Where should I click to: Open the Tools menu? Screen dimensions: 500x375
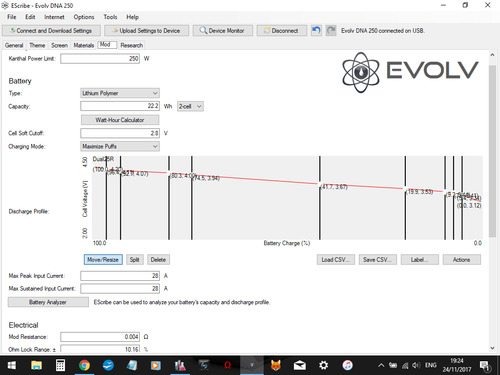click(110, 17)
